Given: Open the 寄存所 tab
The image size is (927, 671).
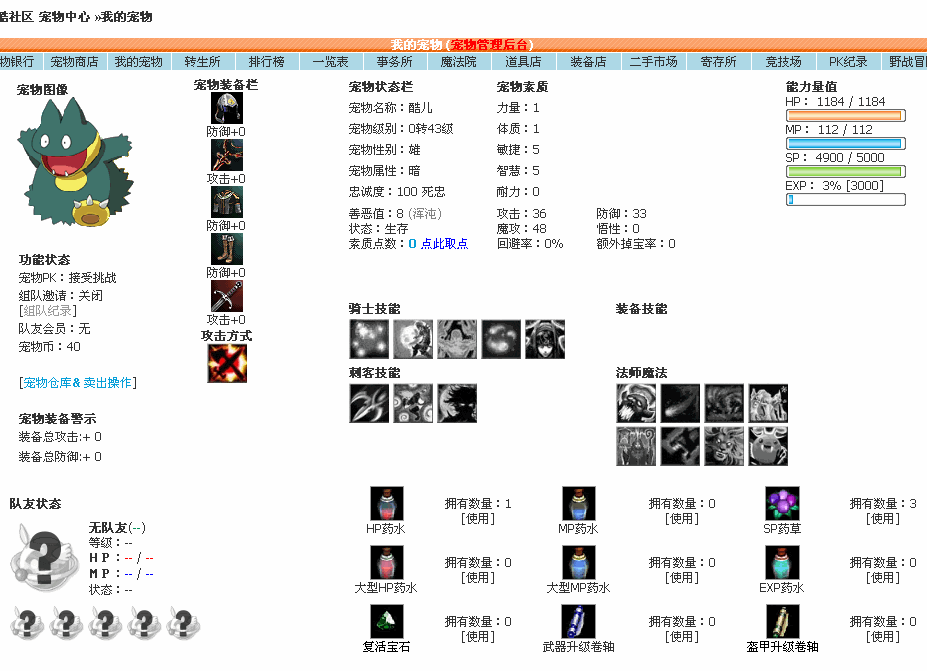Looking at the screenshot, I should pos(718,61).
